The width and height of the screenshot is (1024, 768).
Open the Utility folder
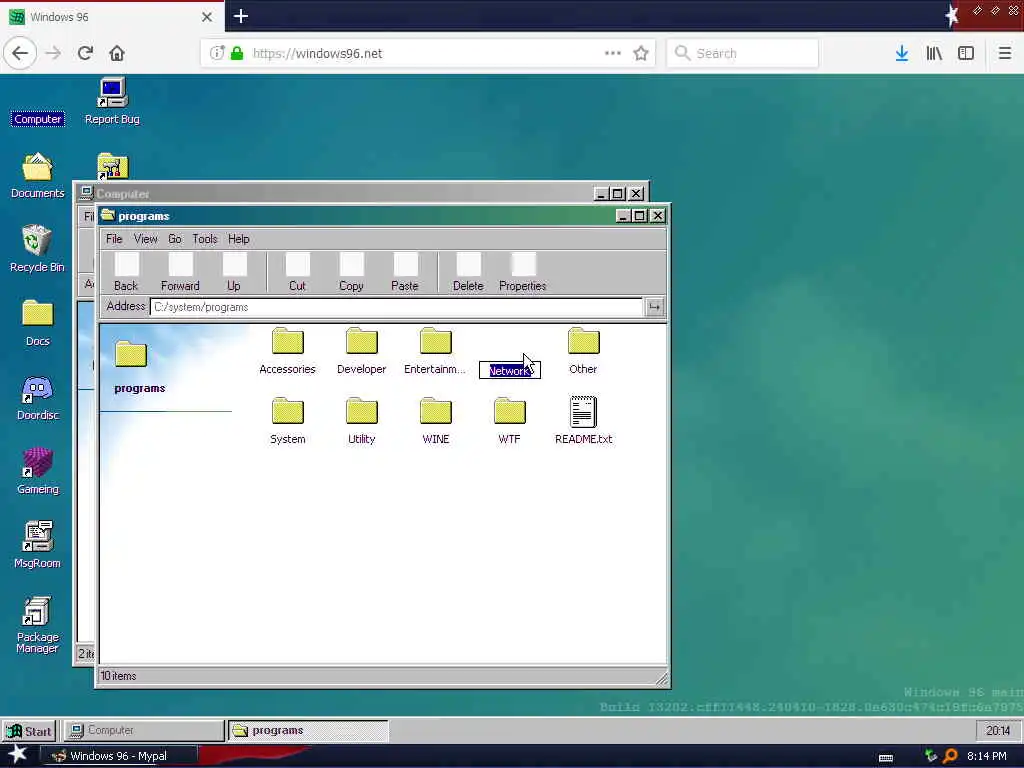pyautogui.click(x=361, y=421)
